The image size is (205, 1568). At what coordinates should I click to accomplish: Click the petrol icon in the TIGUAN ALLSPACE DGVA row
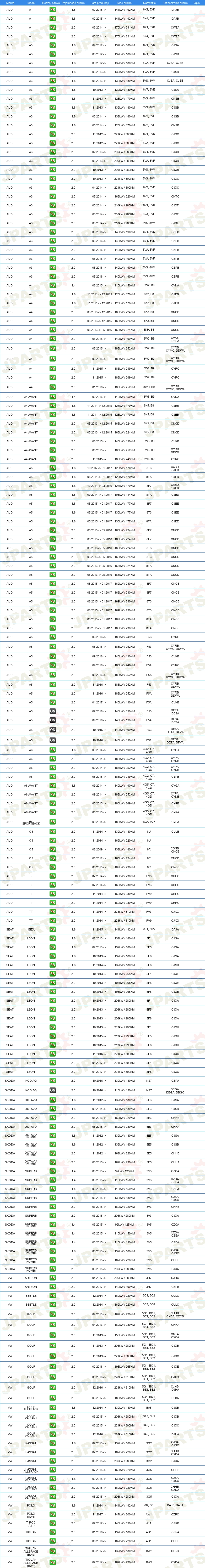pyautogui.click(x=52, y=1551)
